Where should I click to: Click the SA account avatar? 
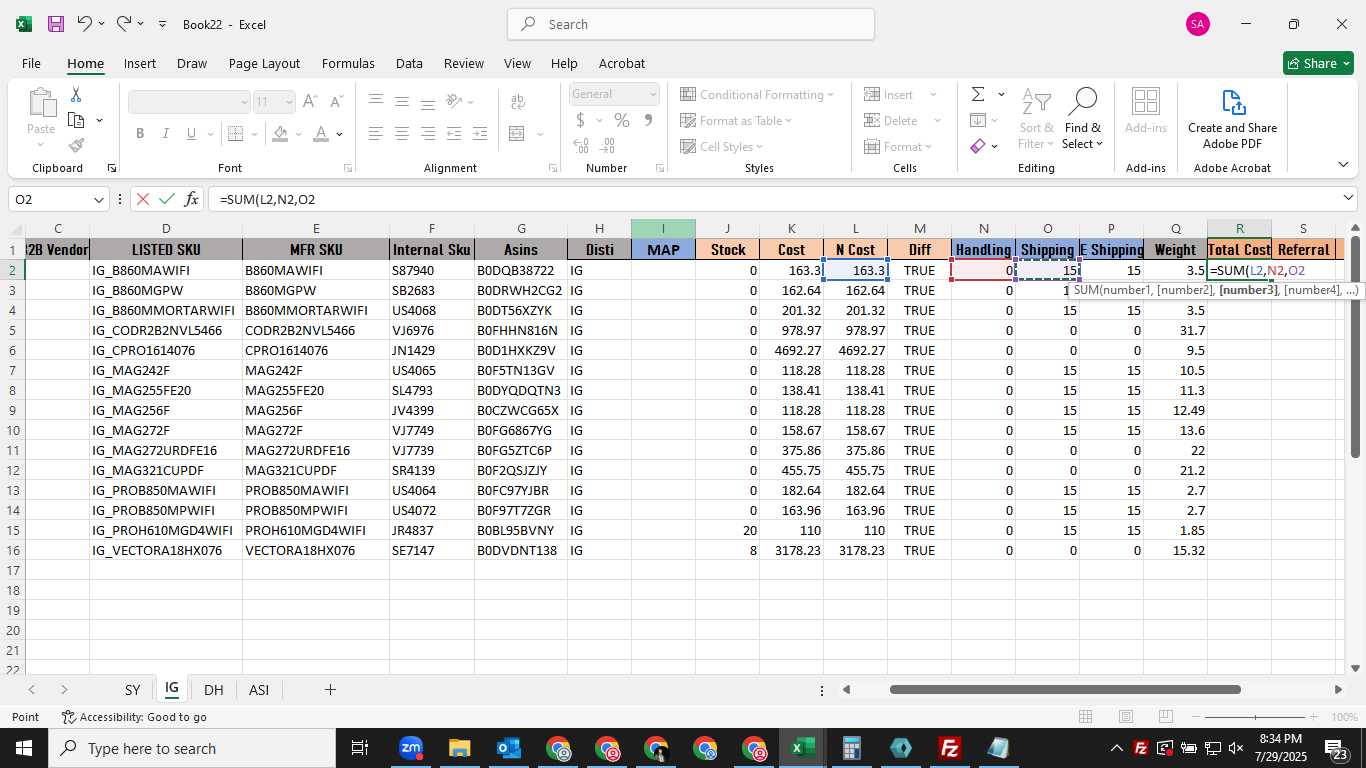pyautogui.click(x=1198, y=24)
